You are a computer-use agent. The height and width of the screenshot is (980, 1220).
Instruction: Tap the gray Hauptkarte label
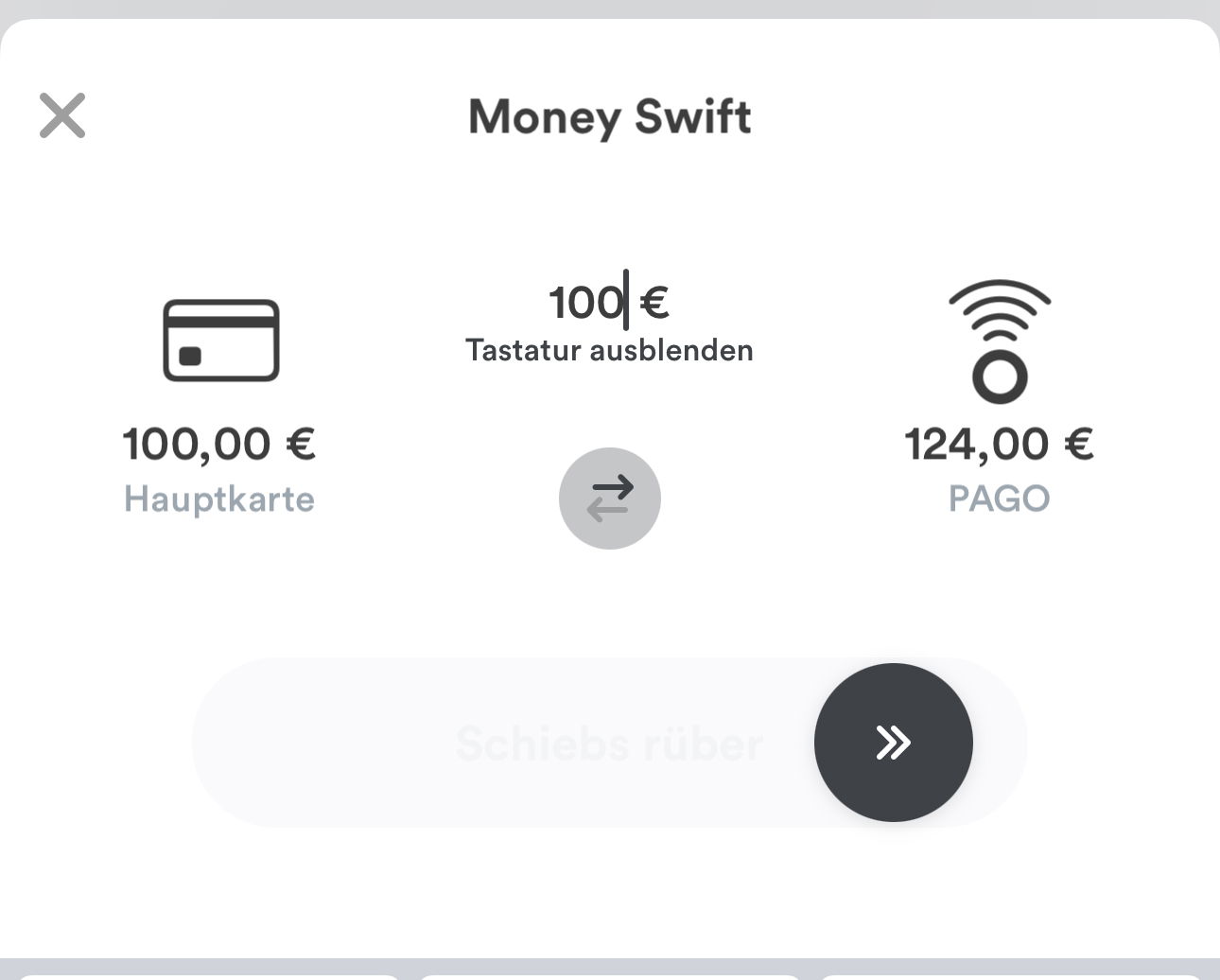point(219,499)
